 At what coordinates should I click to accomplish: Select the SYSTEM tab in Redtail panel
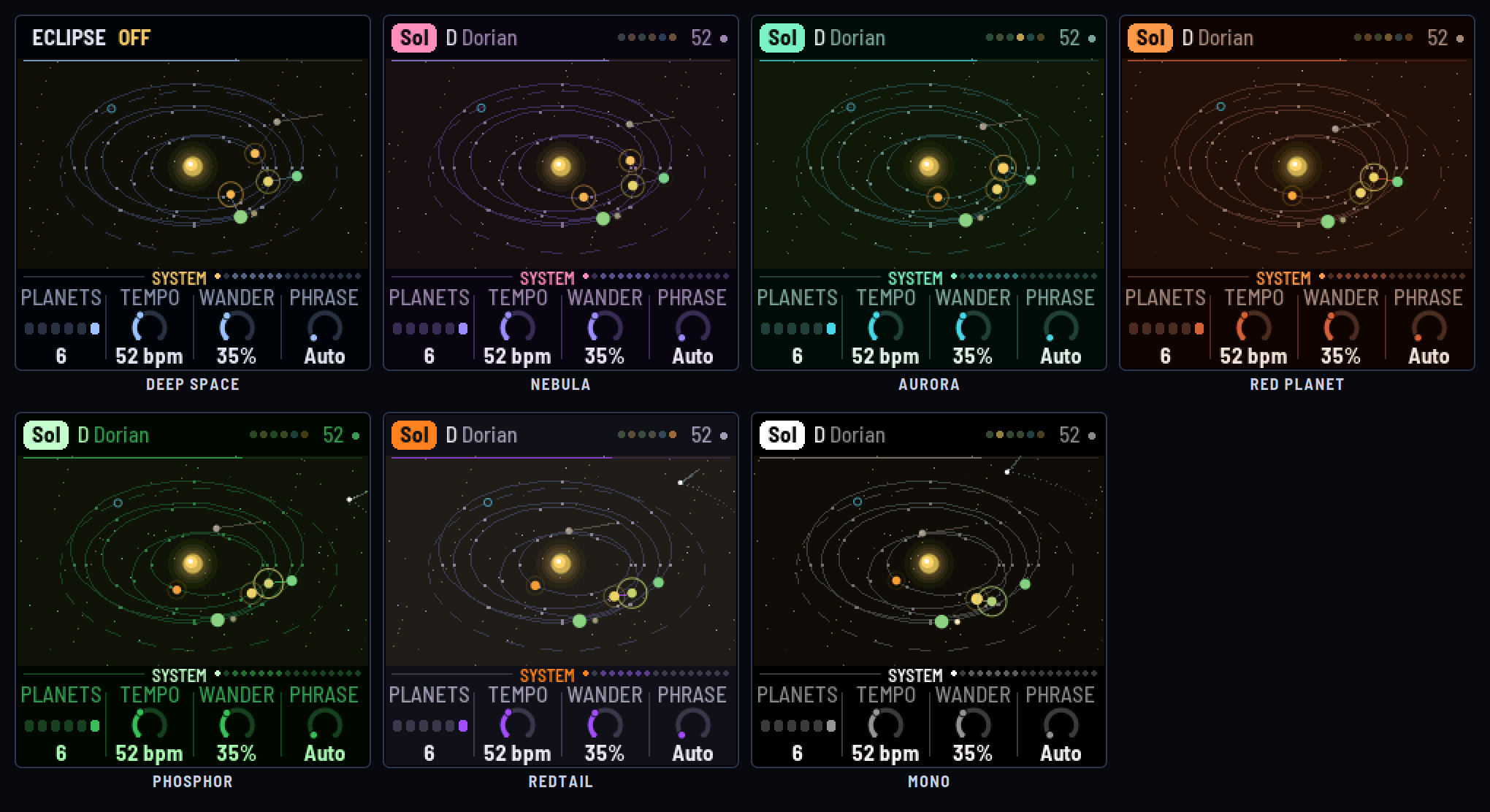[547, 675]
